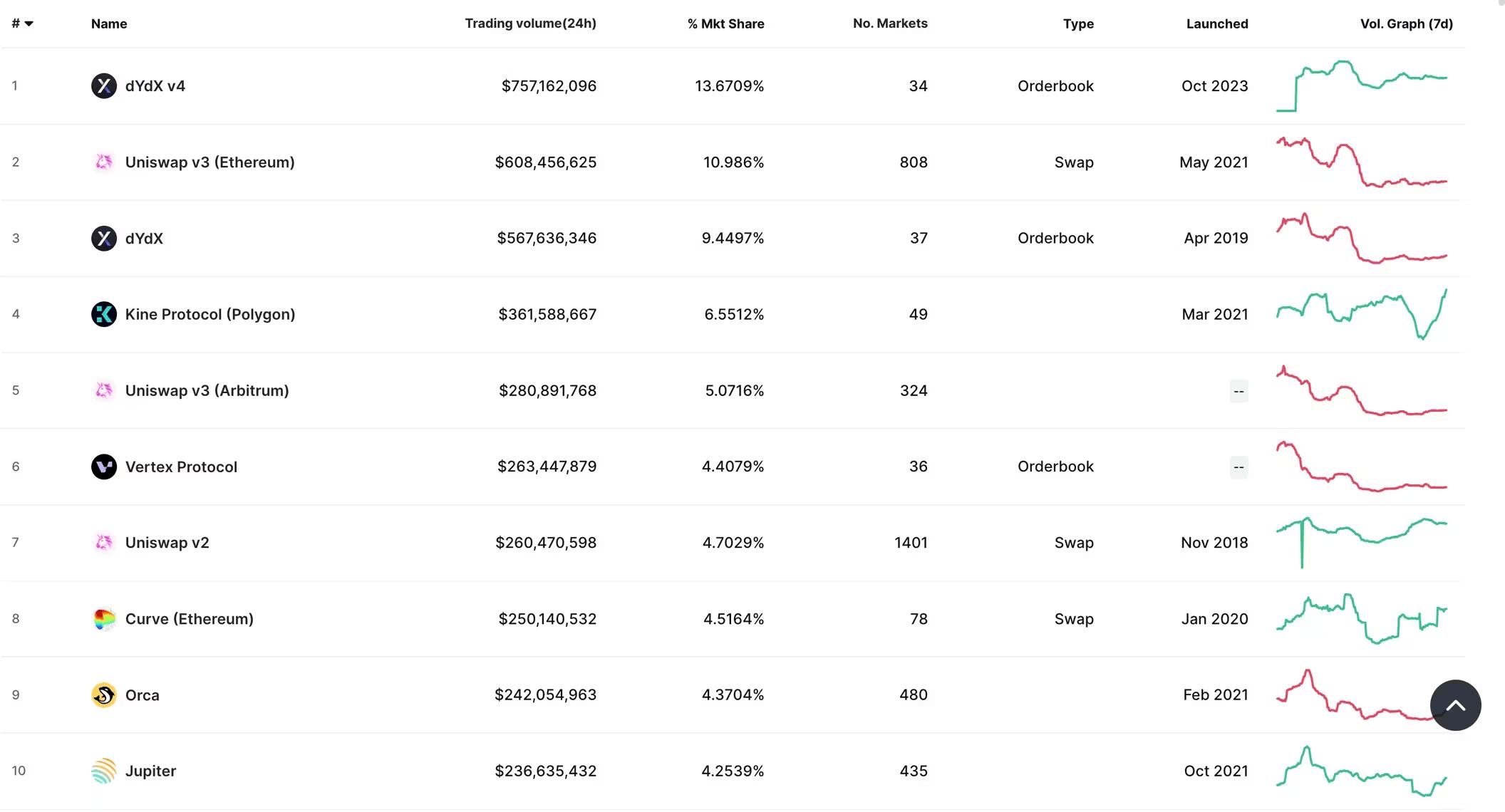Open the dYdX exchange name link
The height and width of the screenshot is (812, 1505).
(x=144, y=239)
